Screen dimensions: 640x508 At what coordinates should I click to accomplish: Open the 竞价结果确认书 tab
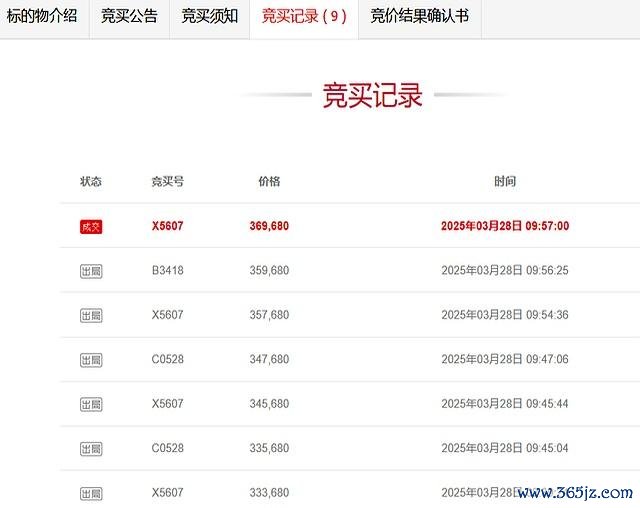pyautogui.click(x=420, y=16)
